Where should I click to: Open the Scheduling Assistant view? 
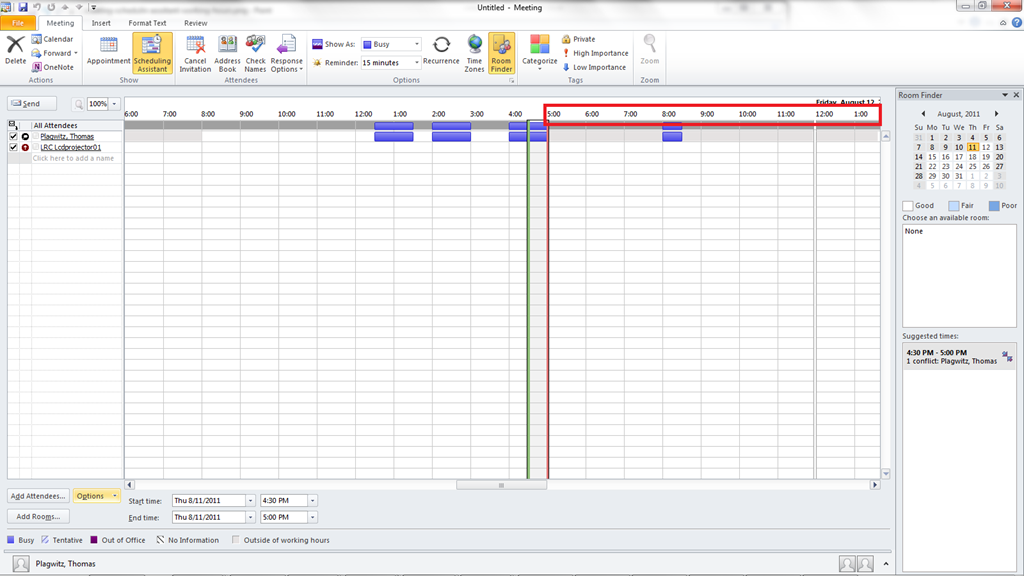point(152,52)
